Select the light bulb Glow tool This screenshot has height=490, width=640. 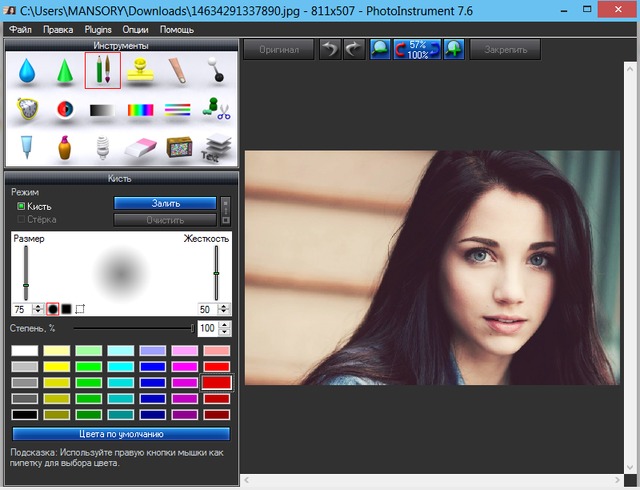[102, 149]
